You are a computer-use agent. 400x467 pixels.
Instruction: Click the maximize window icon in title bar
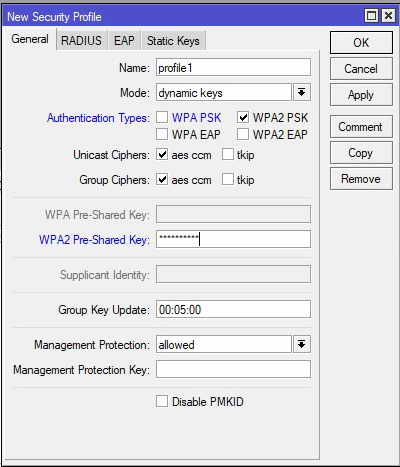[371, 16]
